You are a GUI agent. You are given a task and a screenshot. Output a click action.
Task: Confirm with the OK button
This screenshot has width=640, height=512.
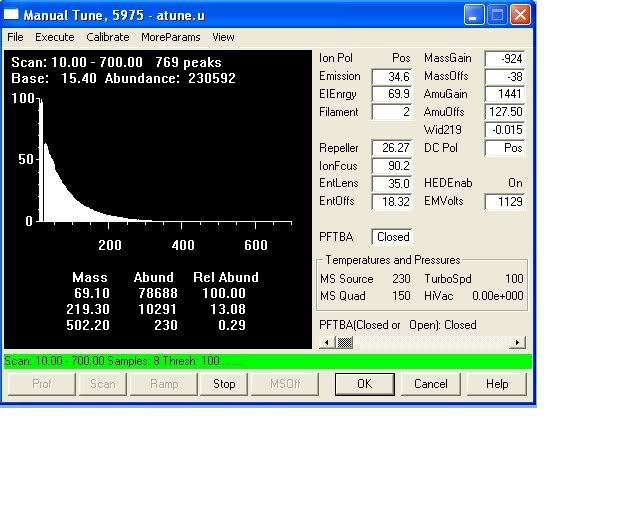tap(364, 384)
